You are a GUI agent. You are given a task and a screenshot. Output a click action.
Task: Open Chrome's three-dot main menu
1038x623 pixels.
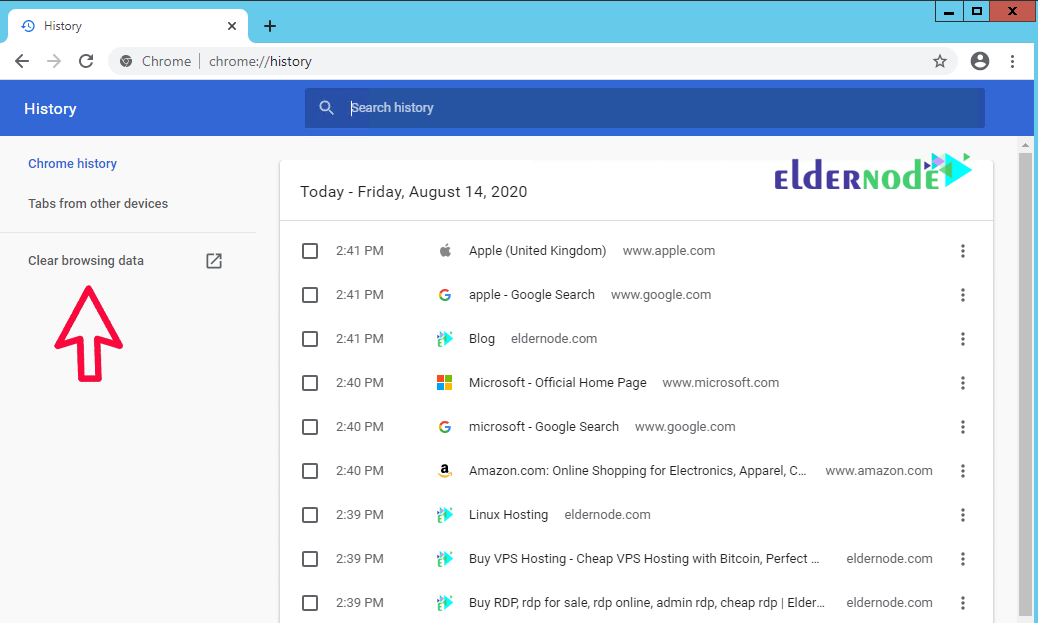(1012, 62)
